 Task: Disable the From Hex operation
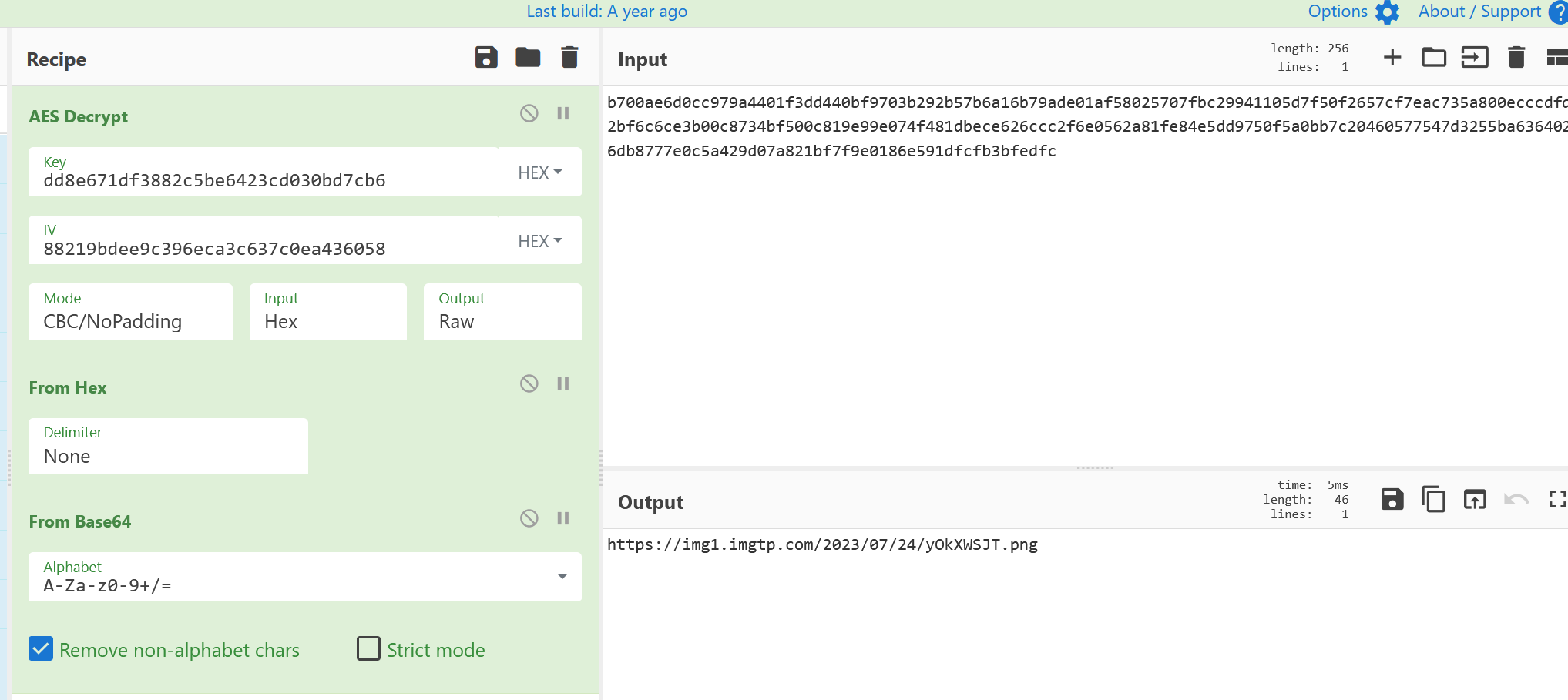tap(529, 383)
